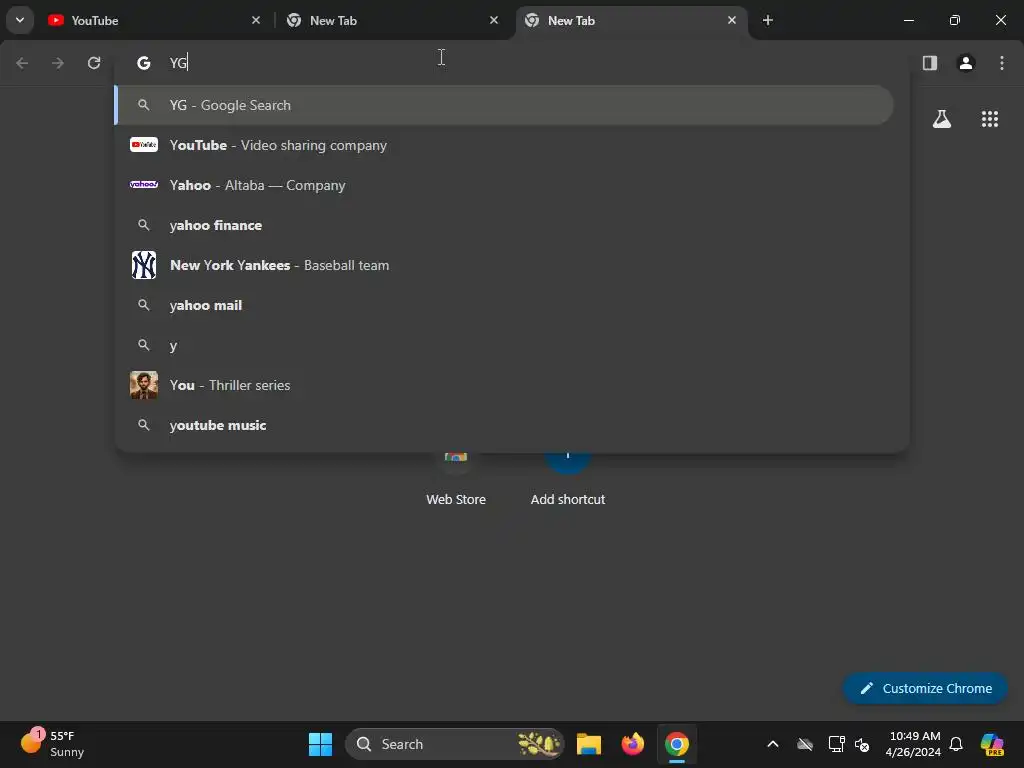Launch Firefox from taskbar
The image size is (1024, 768).
point(632,744)
